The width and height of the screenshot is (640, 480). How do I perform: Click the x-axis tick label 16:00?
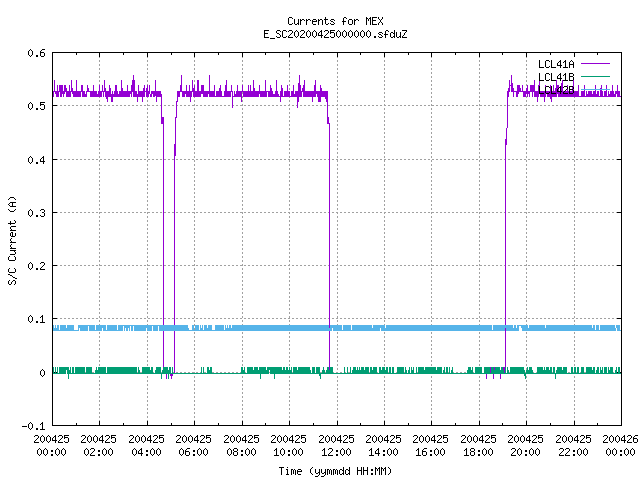click(430, 452)
